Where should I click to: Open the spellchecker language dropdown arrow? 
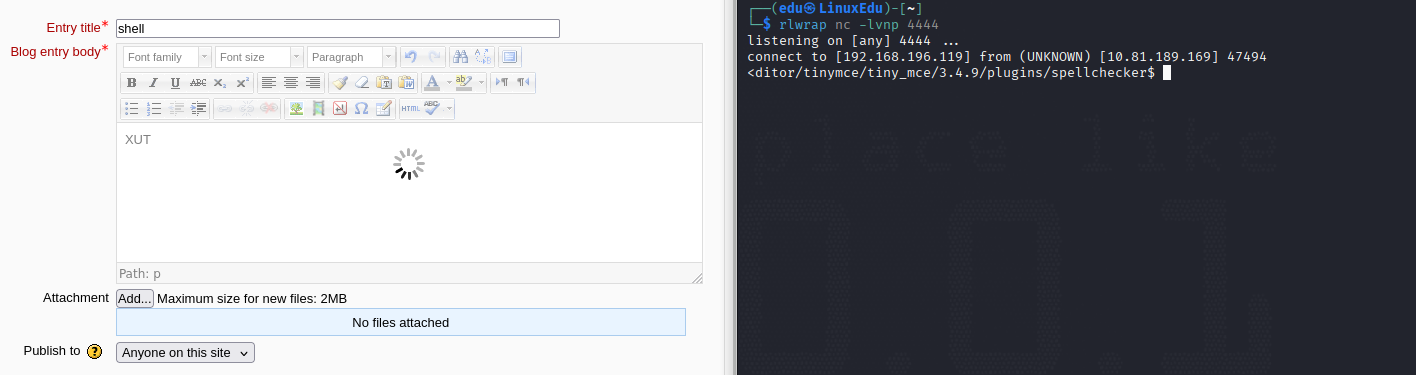449,109
